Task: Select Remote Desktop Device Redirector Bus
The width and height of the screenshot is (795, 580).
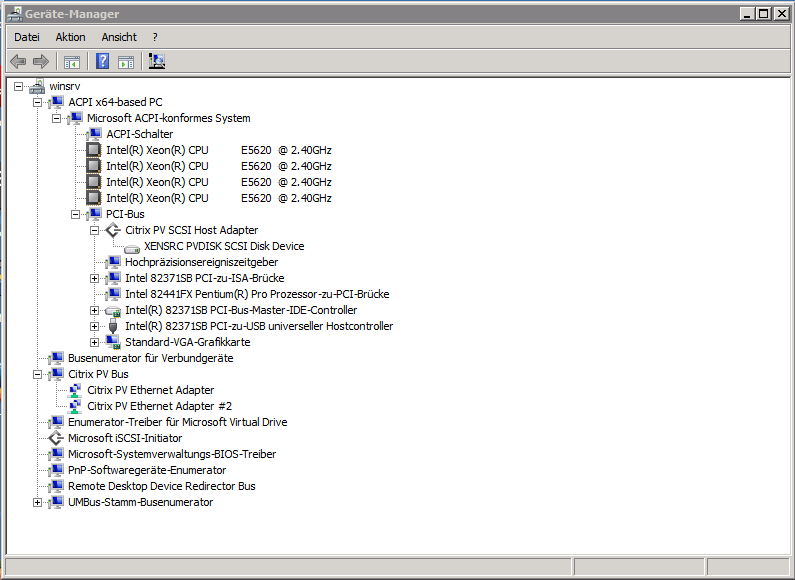Action: (162, 486)
